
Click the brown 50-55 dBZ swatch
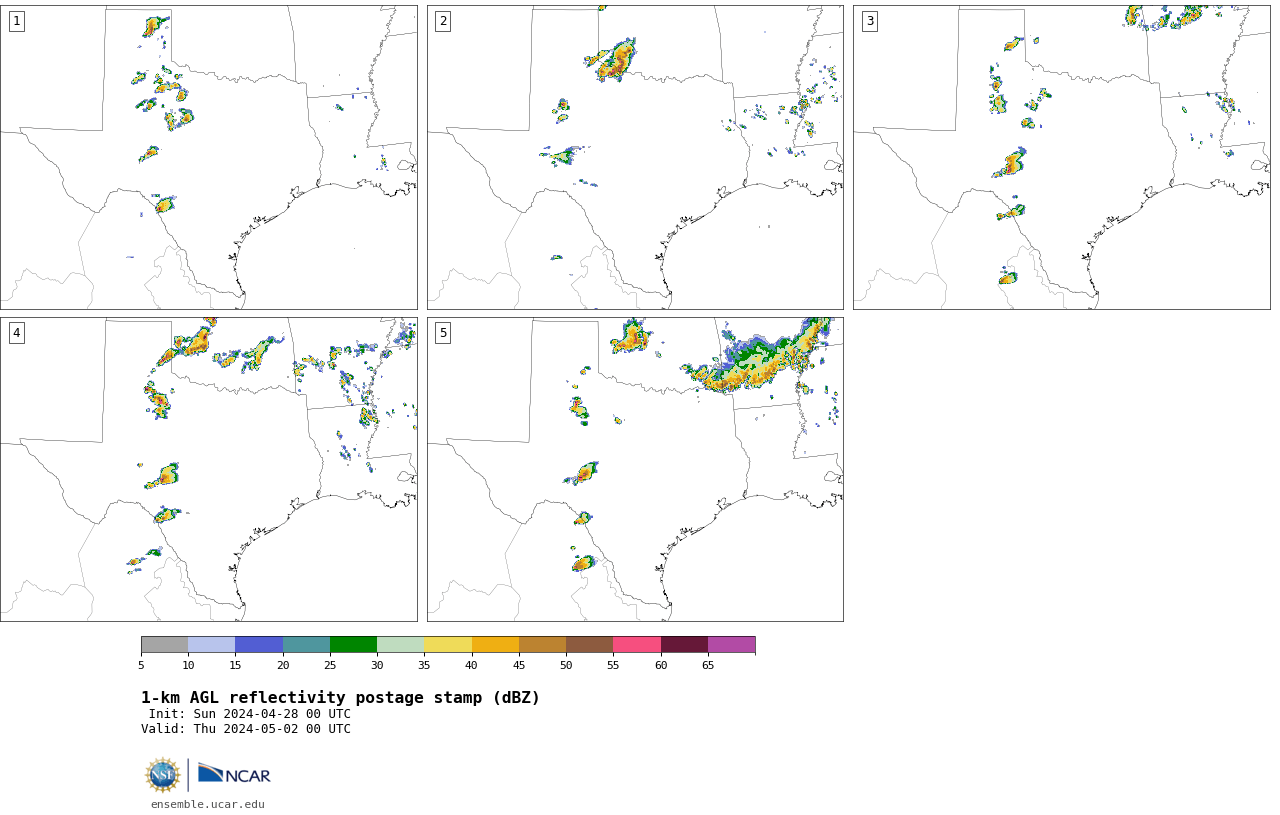[x=590, y=644]
